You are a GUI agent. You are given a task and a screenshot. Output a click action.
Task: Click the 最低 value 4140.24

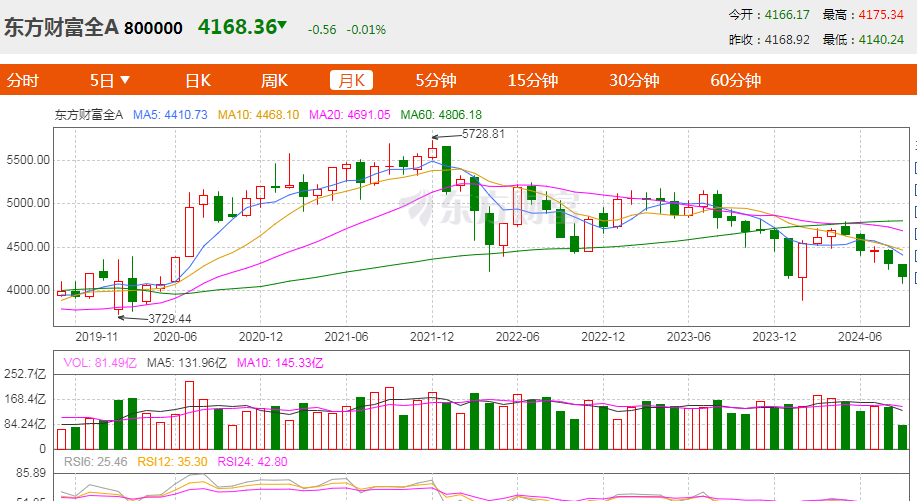point(881,40)
